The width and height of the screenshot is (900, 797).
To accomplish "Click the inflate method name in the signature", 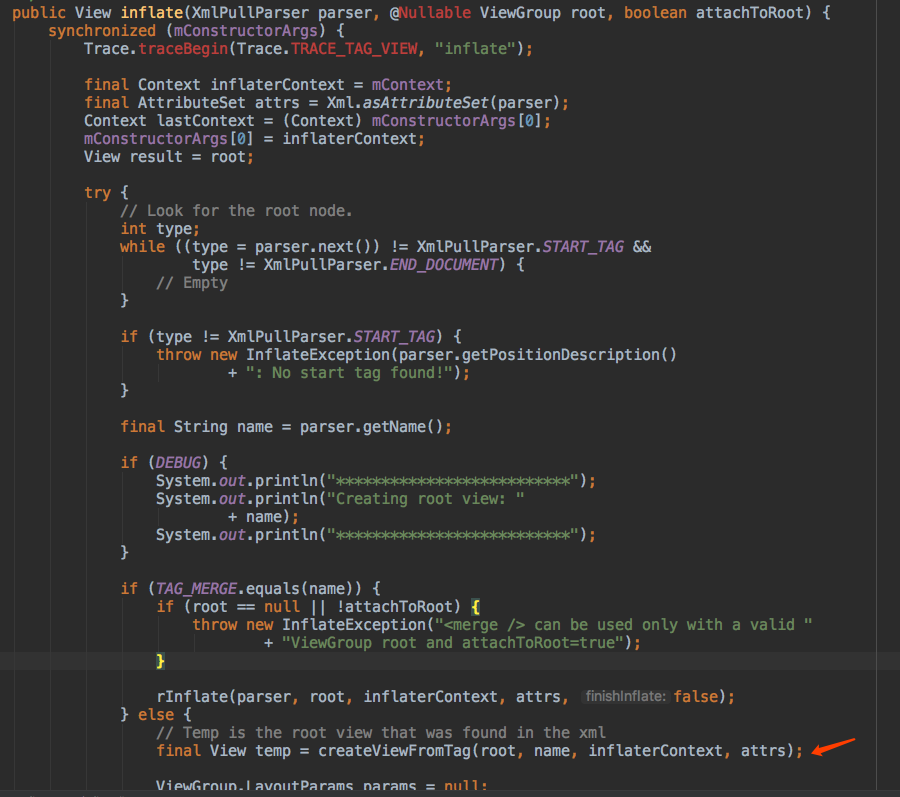I will tap(152, 13).
